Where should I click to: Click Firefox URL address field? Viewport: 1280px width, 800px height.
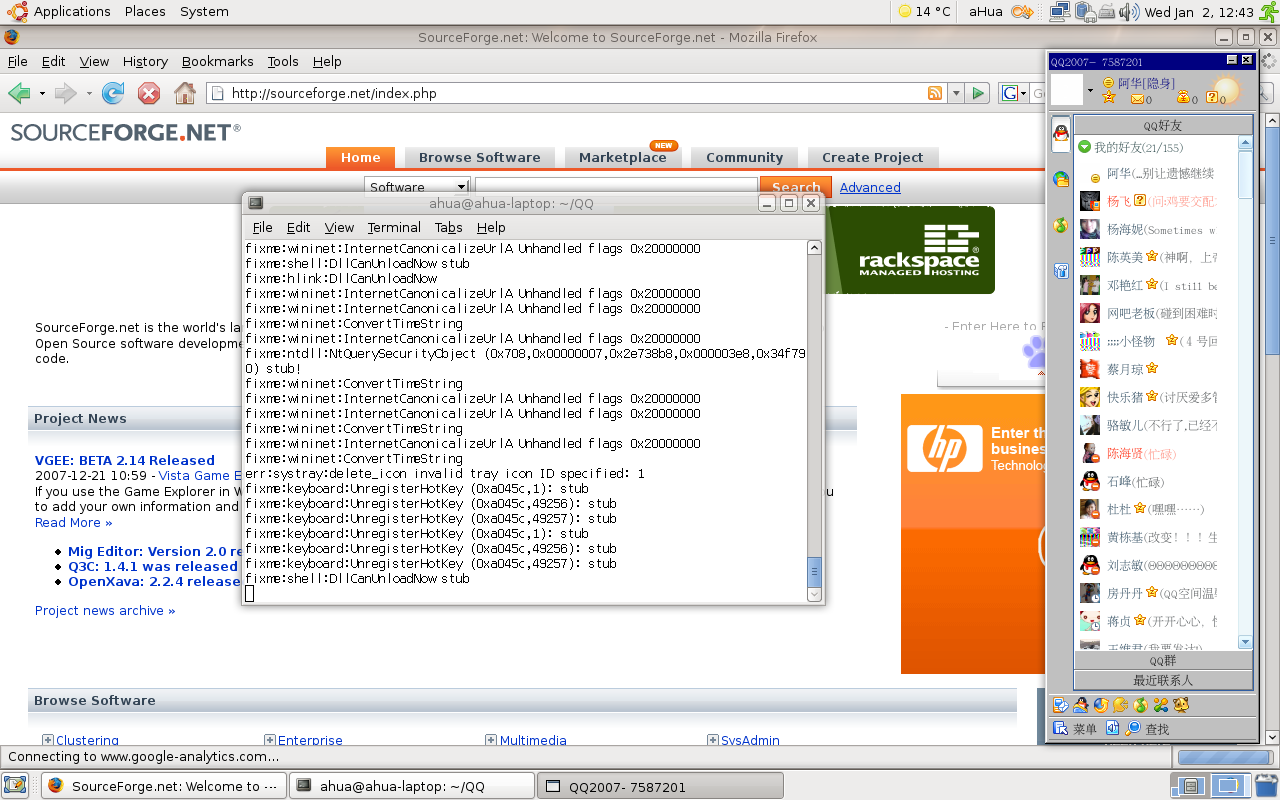[x=578, y=93]
